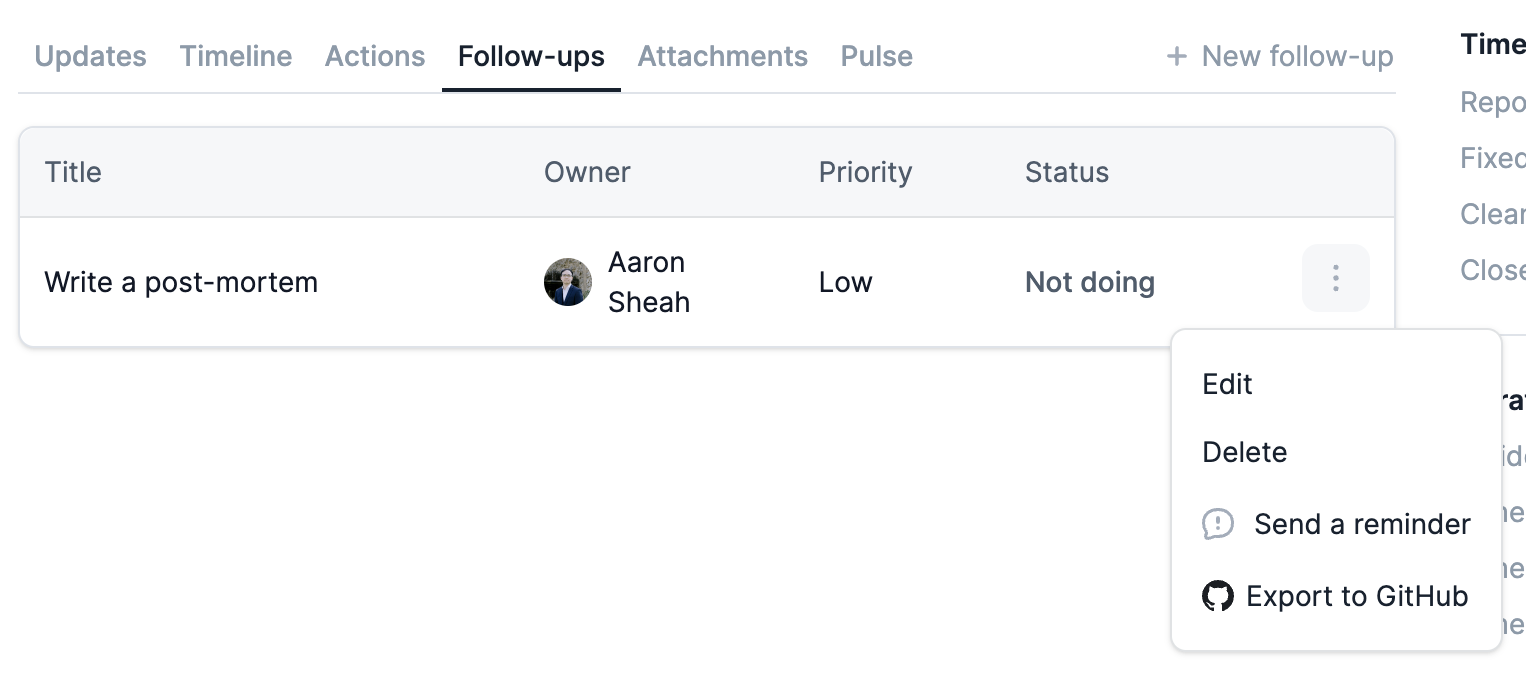The height and width of the screenshot is (682, 1526).
Task: Select Export to GitHub option
Action: pos(1356,597)
